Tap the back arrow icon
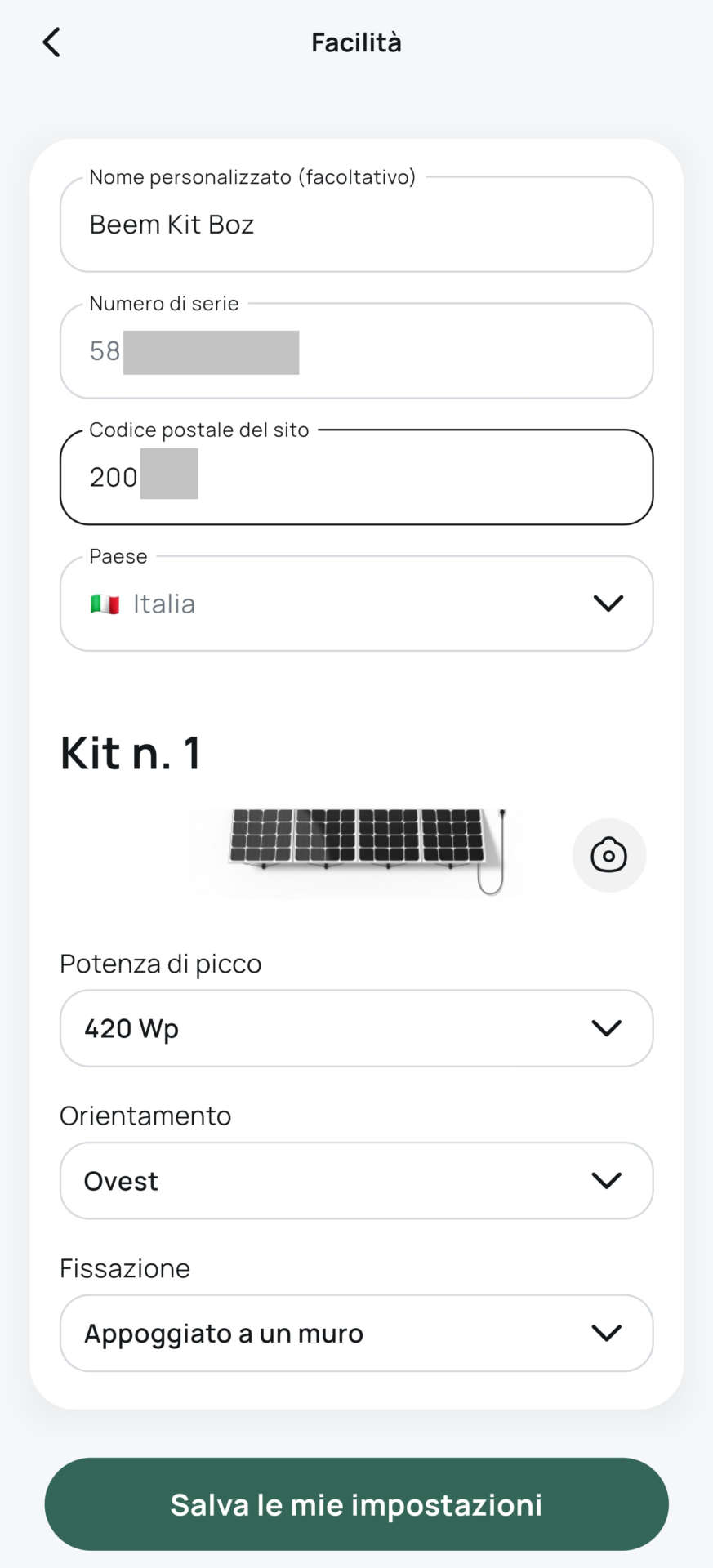Image resolution: width=713 pixels, height=1568 pixels. (x=51, y=42)
